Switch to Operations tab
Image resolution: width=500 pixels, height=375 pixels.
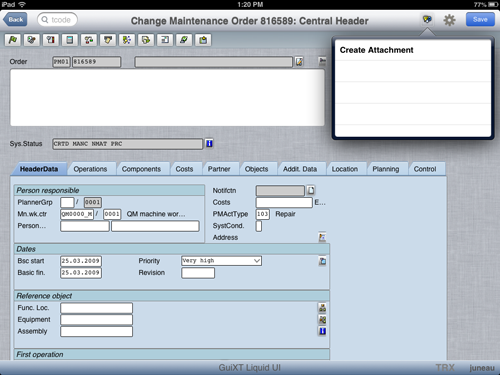pos(90,169)
